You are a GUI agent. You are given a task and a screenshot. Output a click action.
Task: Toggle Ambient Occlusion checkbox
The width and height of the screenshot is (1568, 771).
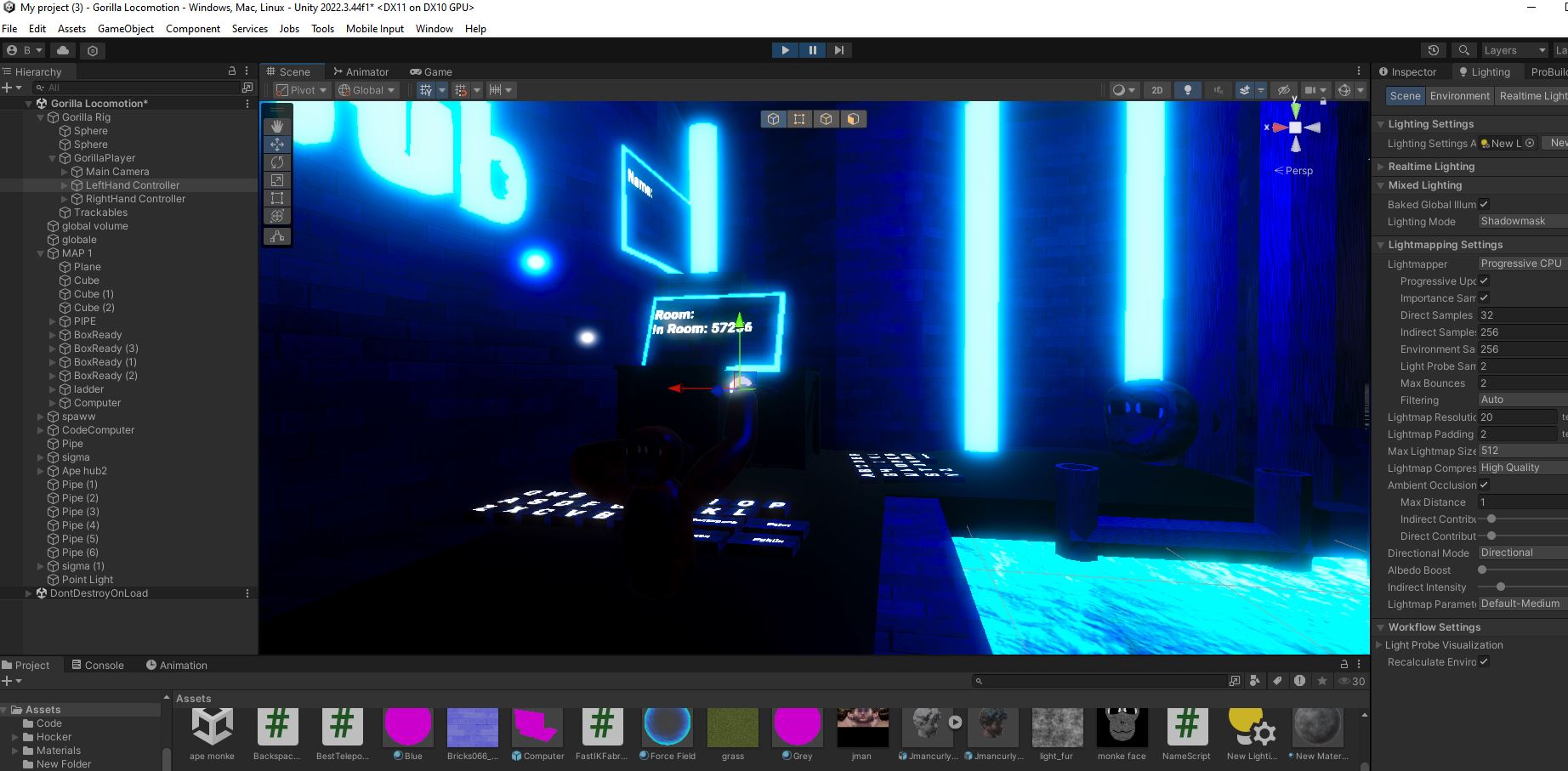tap(1484, 485)
